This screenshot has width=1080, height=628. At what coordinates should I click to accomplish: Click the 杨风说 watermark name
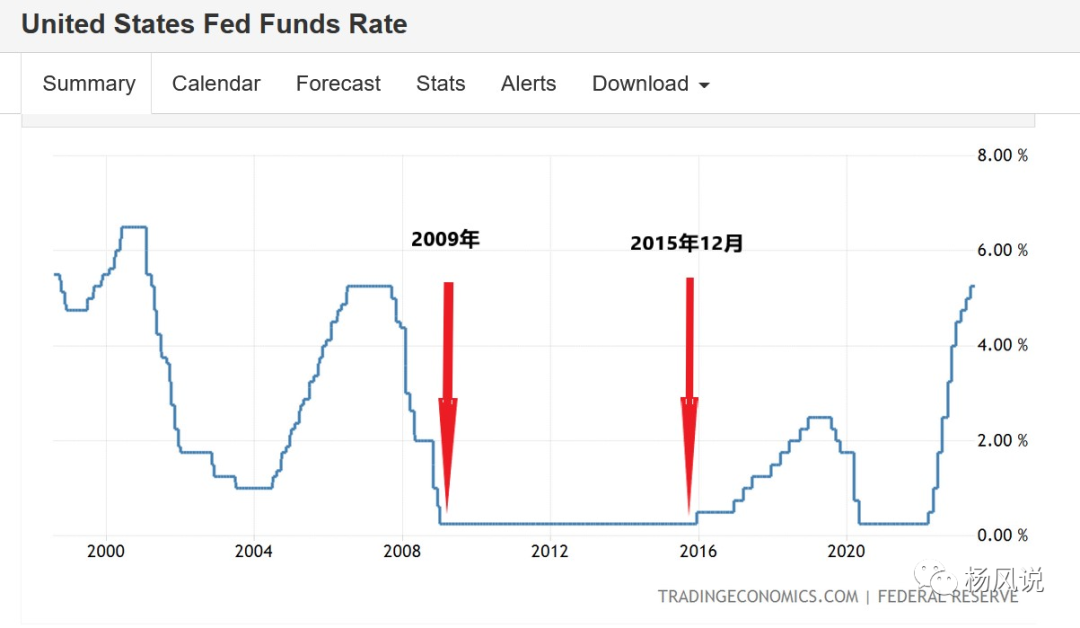1003,579
